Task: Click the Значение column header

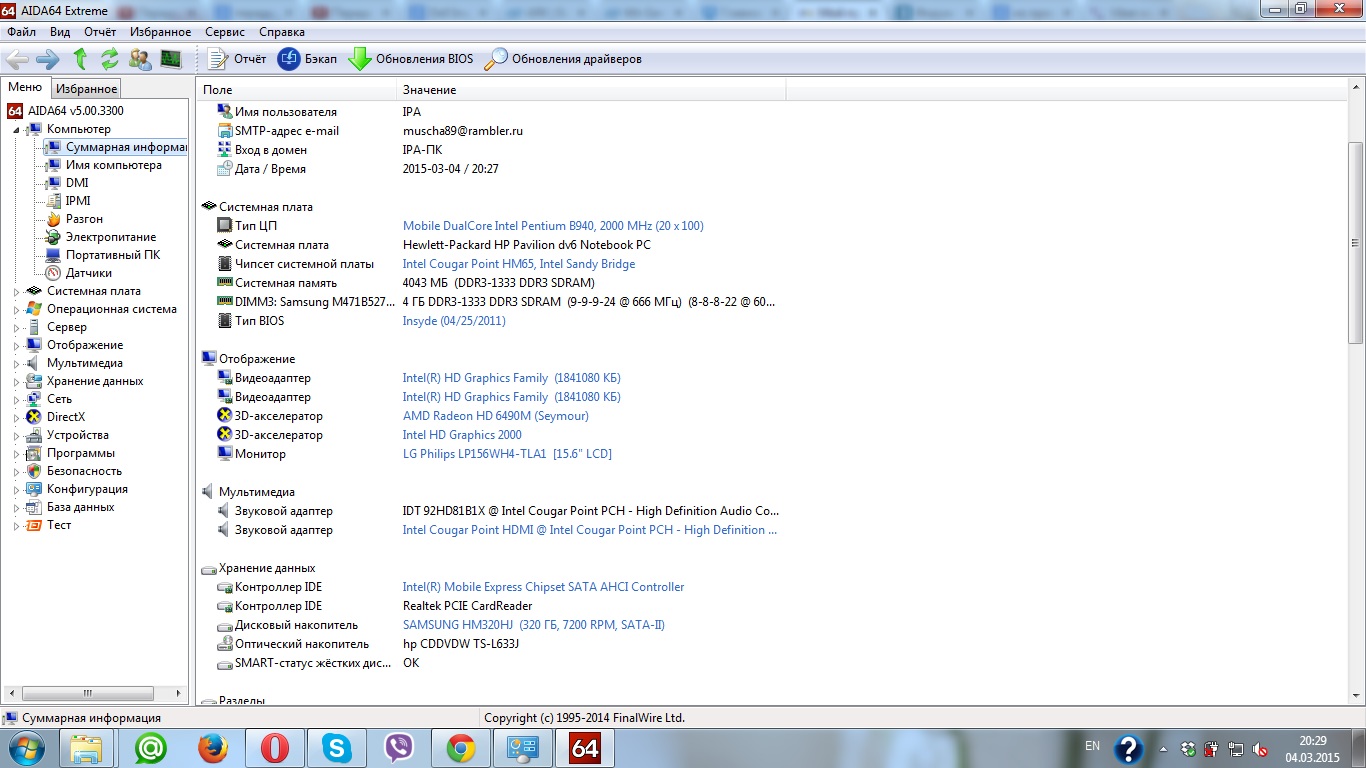Action: (x=591, y=90)
